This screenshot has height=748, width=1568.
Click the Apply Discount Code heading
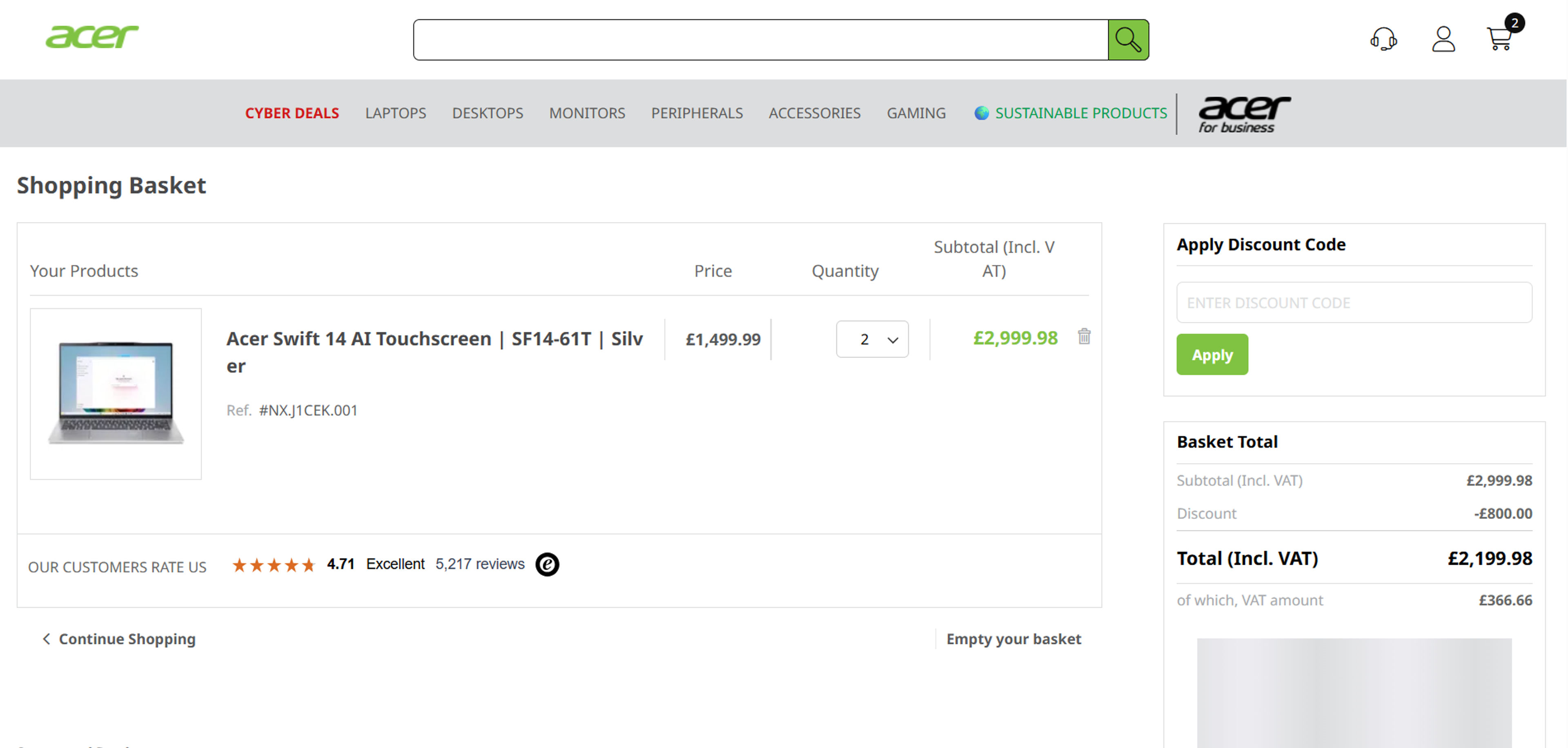coord(1261,244)
